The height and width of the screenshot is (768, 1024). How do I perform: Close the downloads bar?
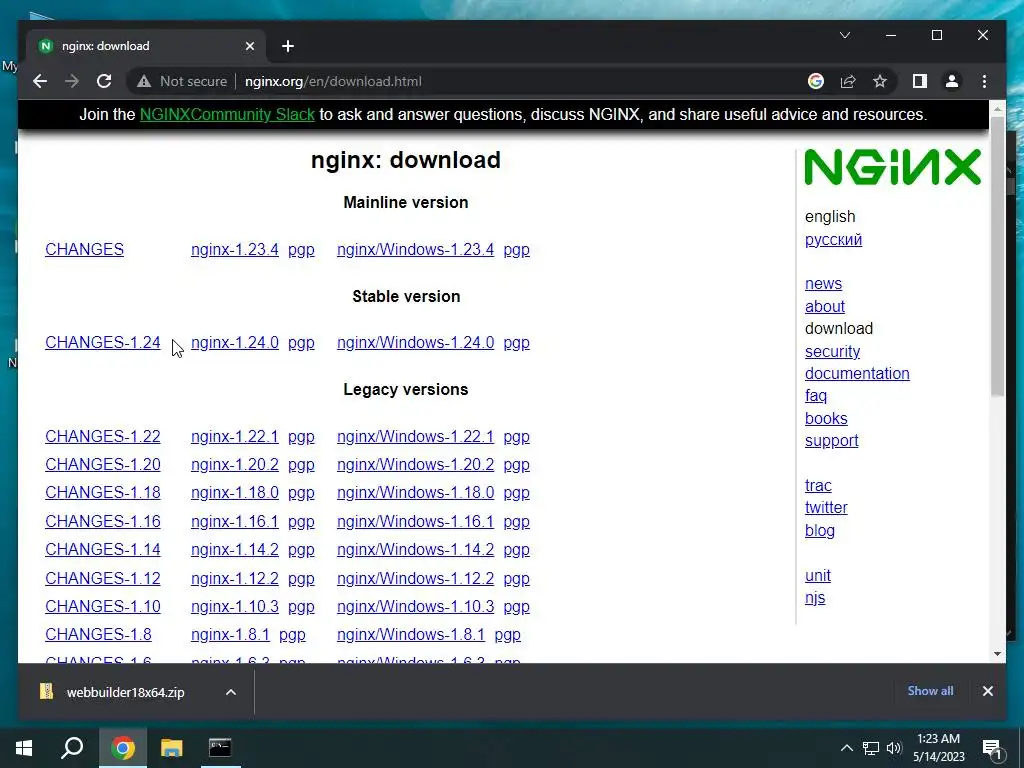tap(987, 691)
